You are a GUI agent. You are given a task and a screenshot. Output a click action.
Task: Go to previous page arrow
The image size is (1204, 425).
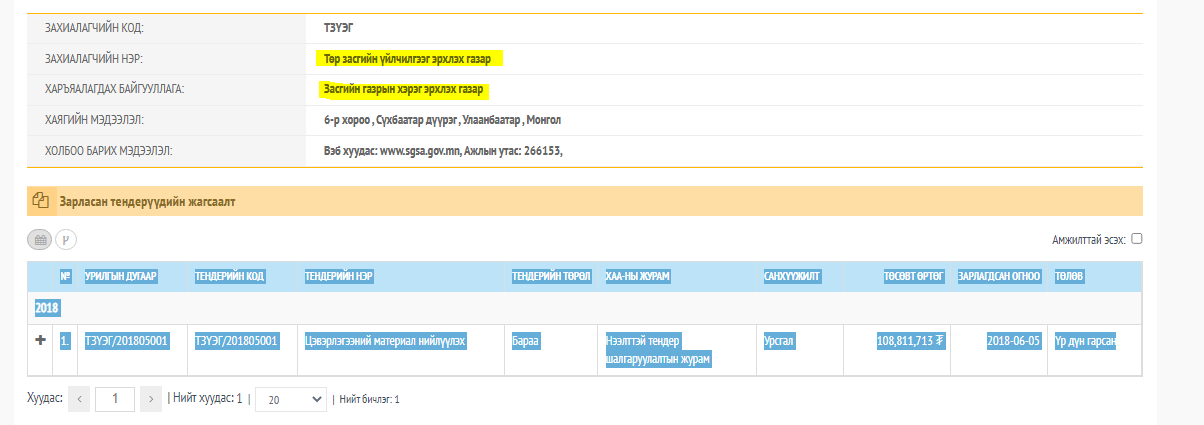coord(82,399)
